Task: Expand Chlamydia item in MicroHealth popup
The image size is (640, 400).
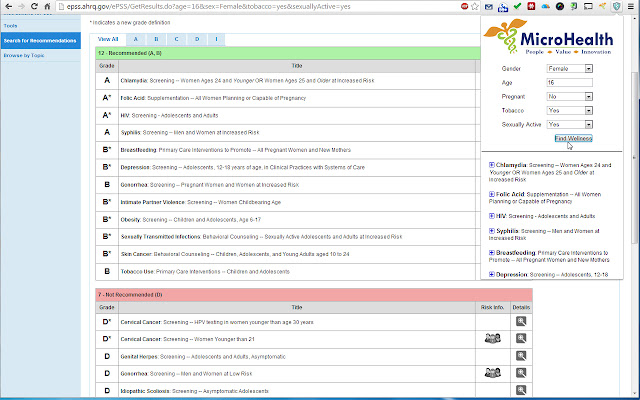Action: click(x=491, y=164)
